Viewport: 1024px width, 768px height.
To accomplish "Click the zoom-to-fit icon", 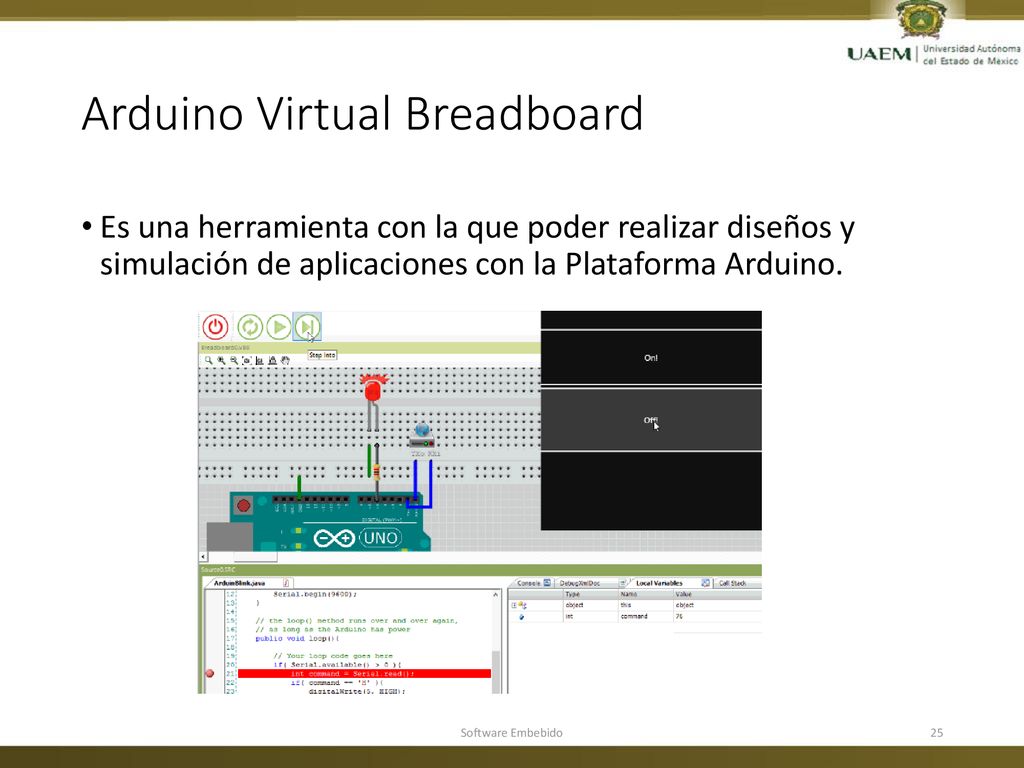I will point(247,360).
